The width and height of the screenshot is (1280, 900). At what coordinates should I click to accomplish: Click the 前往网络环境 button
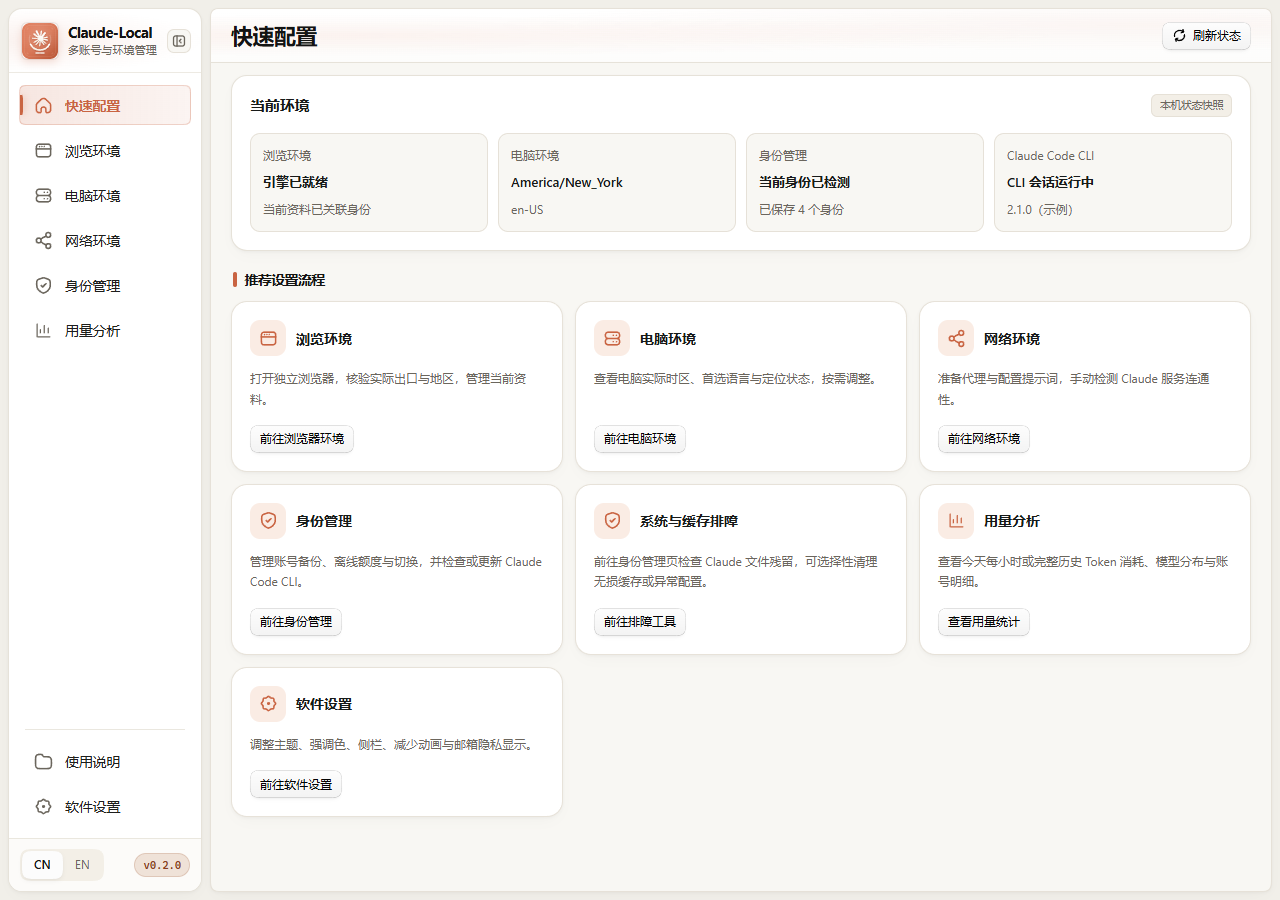pyautogui.click(x=984, y=439)
